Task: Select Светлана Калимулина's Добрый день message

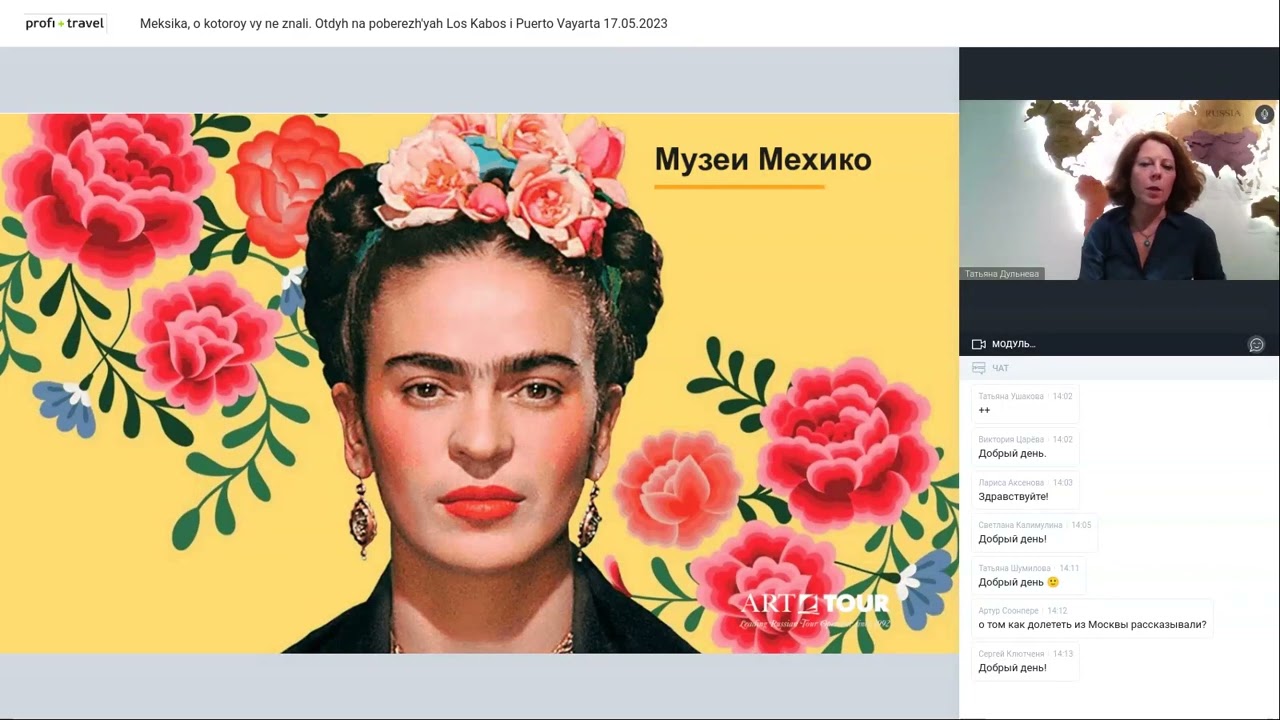Action: [x=1035, y=532]
